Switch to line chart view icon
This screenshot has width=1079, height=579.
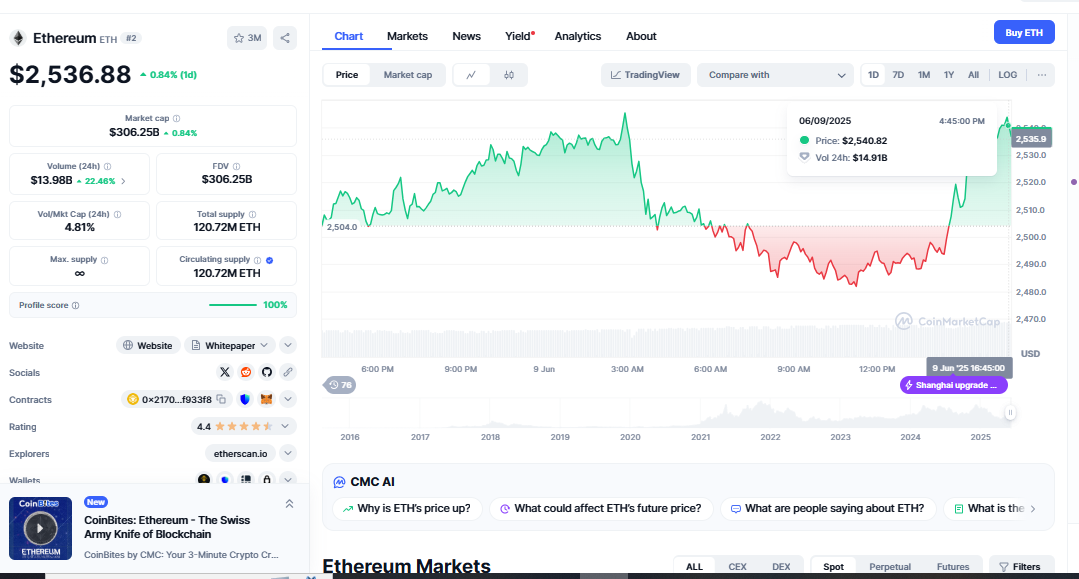471,75
